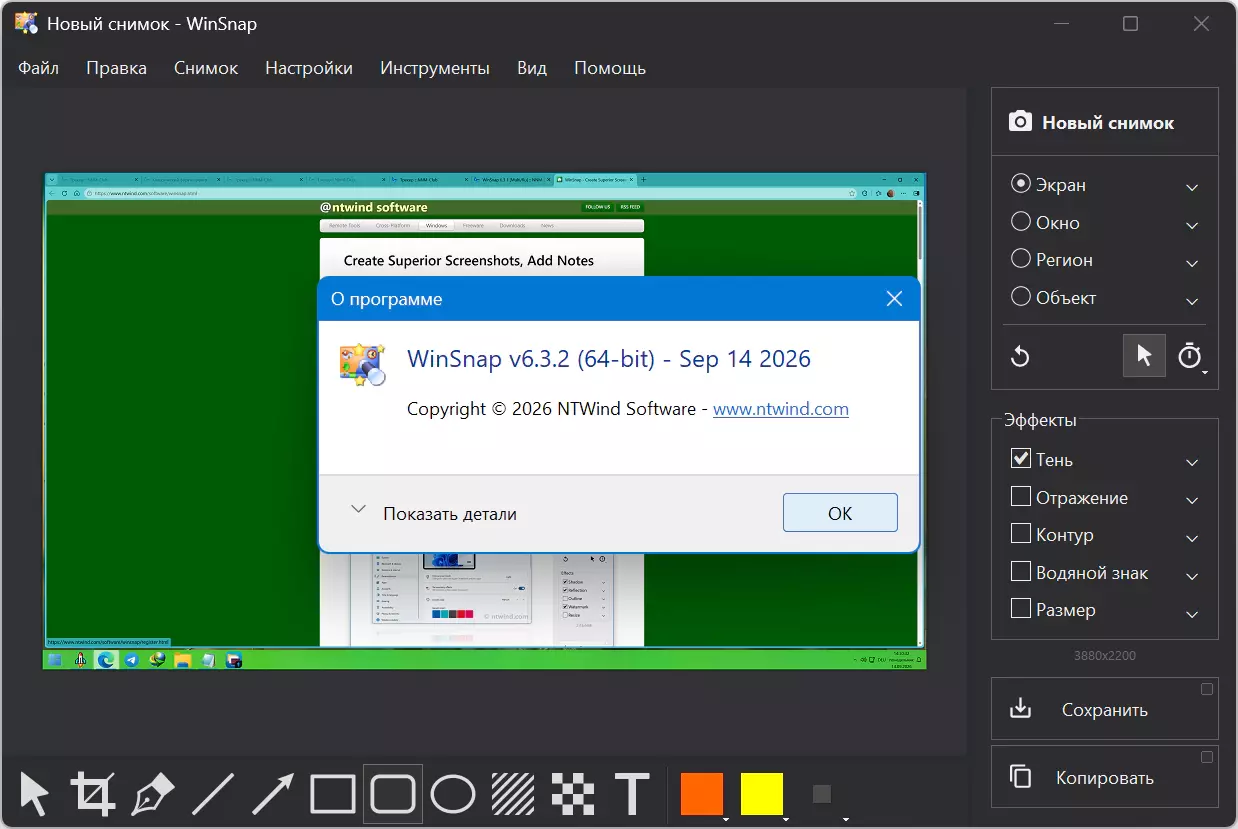Click the 3880x2200 size label
The image size is (1238, 829).
[1105, 656]
